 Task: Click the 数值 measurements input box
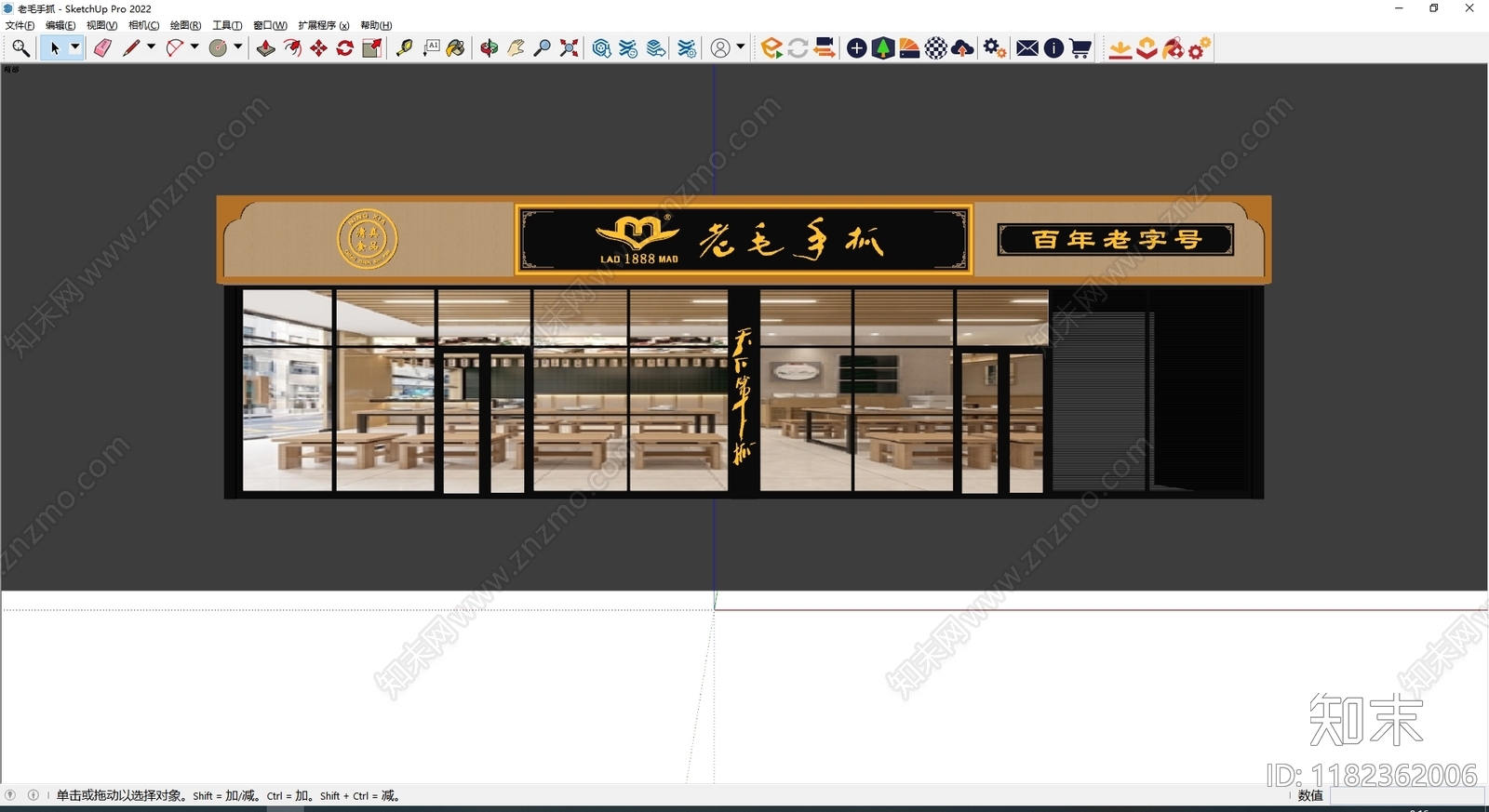point(1406,795)
